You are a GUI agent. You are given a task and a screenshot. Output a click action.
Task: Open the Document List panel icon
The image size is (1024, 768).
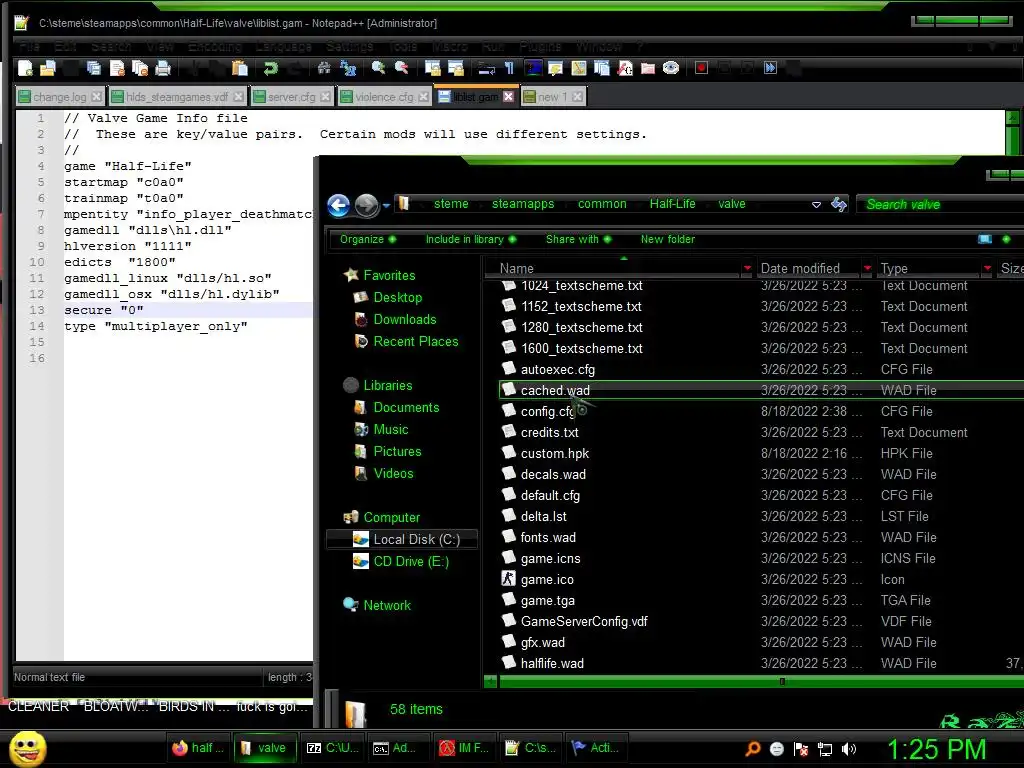(601, 68)
